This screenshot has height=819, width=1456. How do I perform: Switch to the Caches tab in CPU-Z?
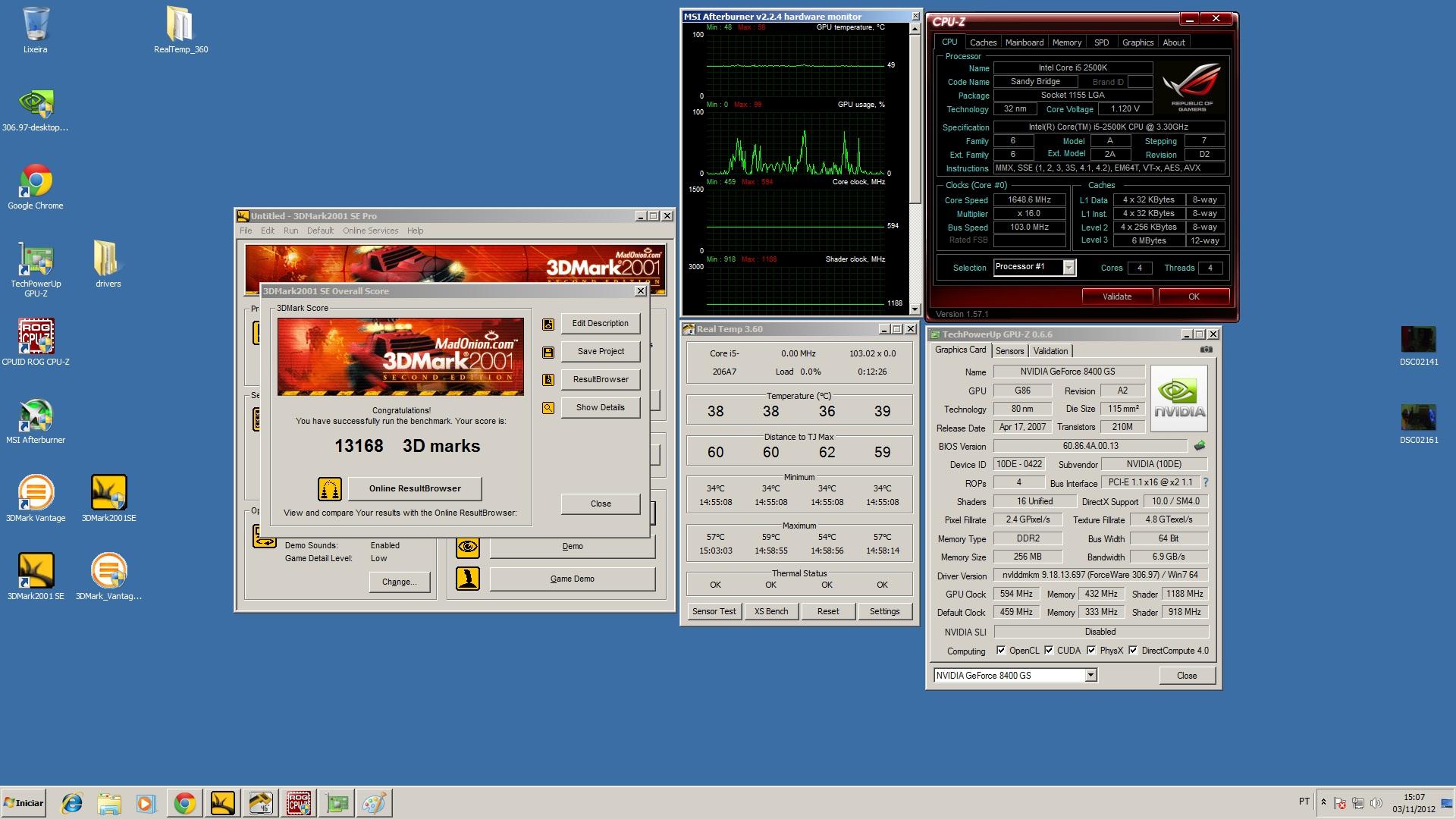[983, 42]
